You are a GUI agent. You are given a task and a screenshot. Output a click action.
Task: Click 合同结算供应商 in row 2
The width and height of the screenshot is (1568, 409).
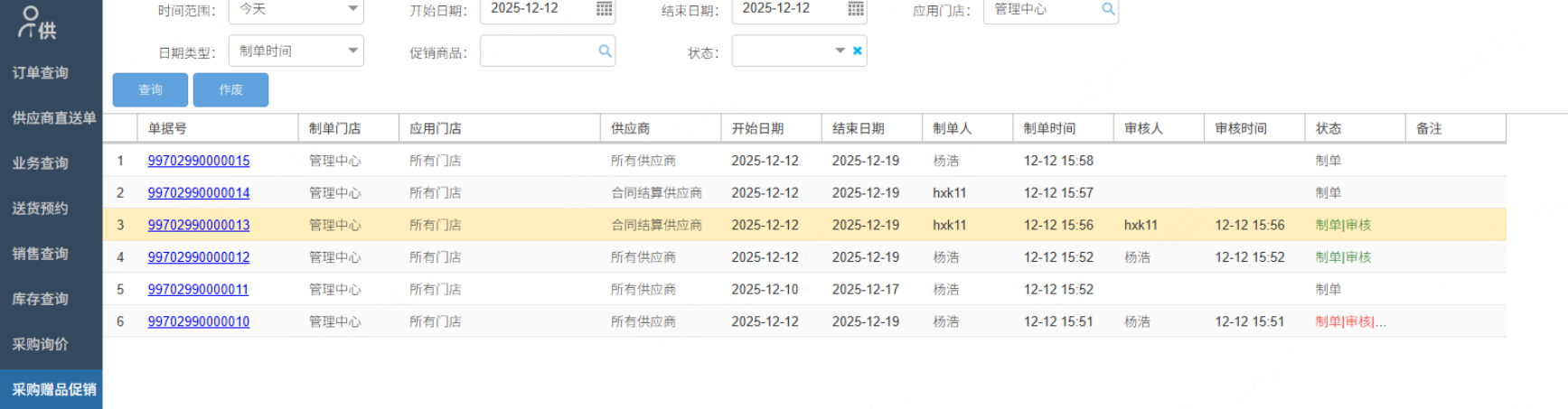coord(656,193)
